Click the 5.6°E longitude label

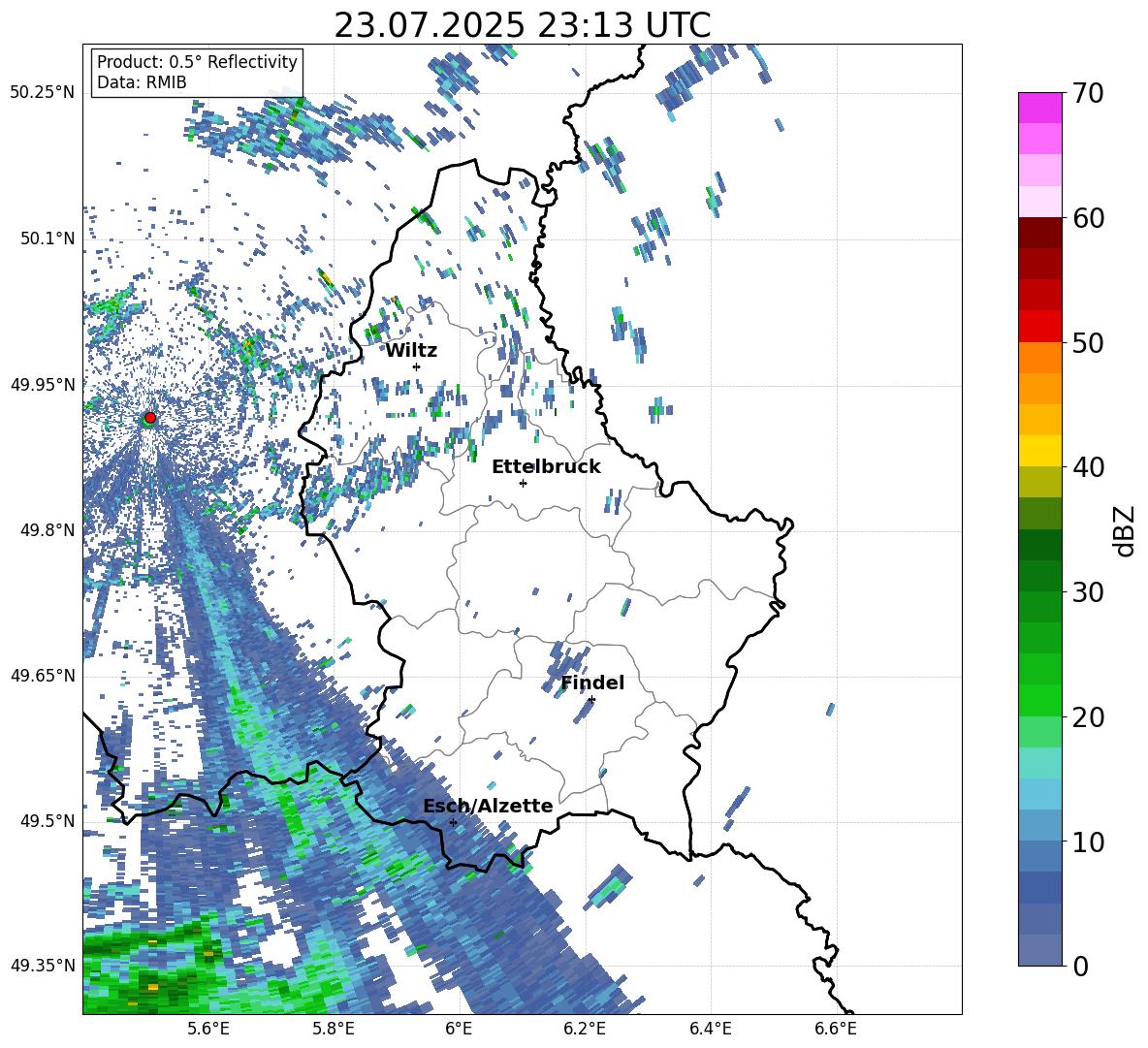click(x=208, y=1029)
